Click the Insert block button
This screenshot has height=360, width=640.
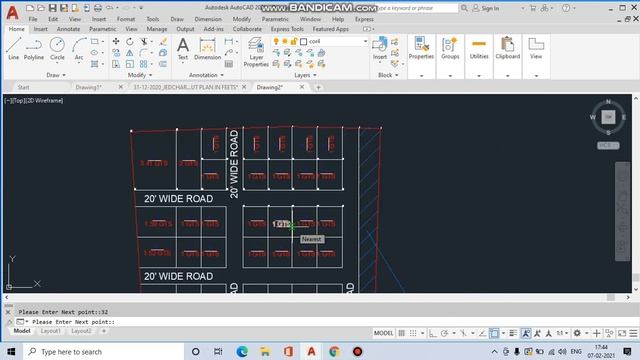(380, 48)
